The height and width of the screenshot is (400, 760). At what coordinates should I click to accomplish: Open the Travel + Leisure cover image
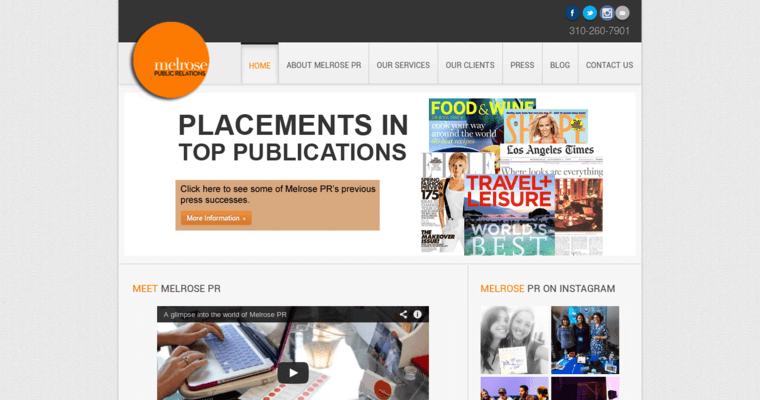click(x=509, y=215)
